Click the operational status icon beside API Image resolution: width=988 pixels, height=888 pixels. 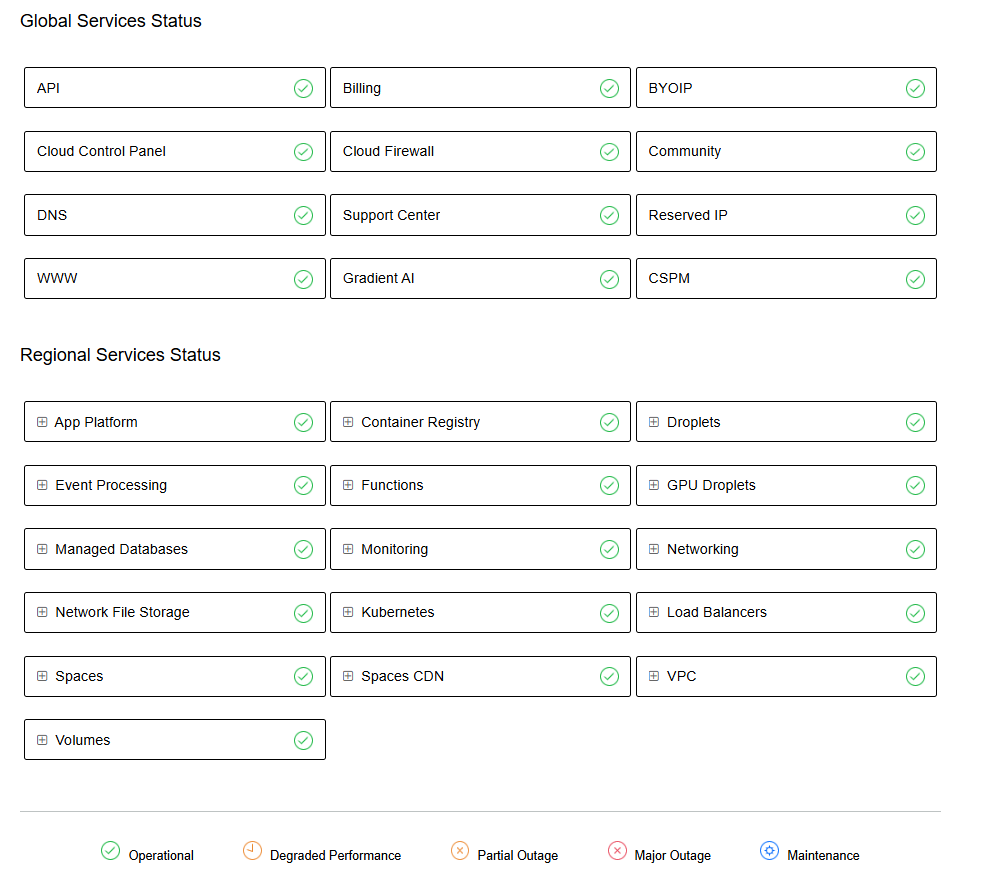pos(303,88)
